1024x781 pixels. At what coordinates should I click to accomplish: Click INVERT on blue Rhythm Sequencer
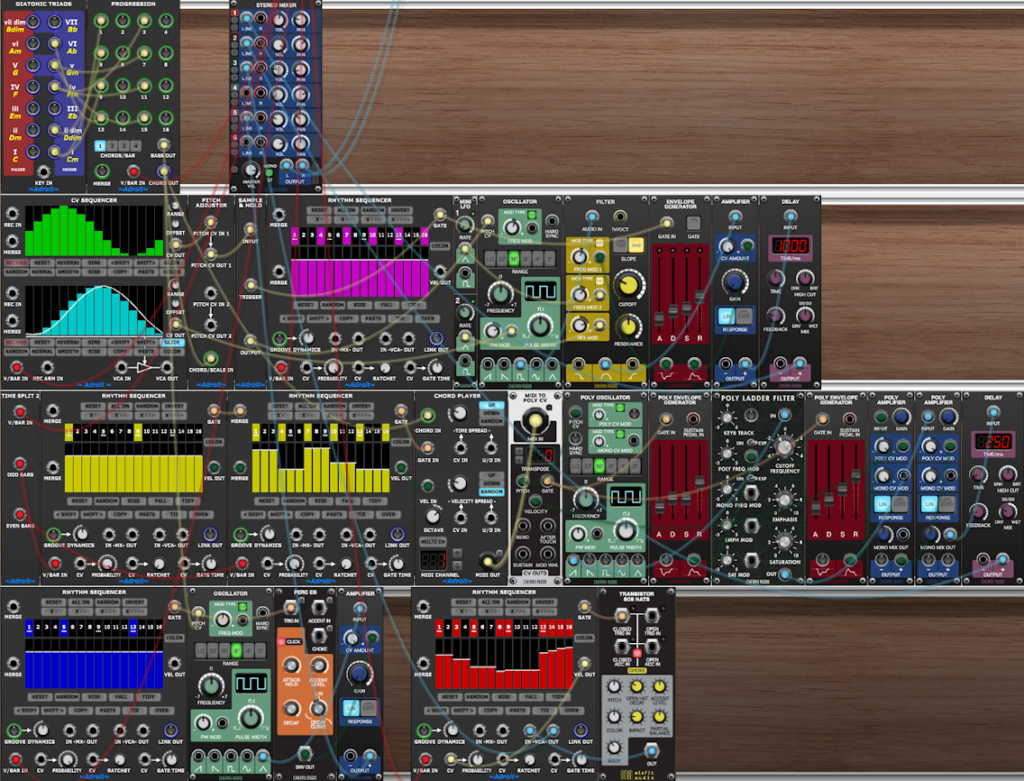pyautogui.click(x=135, y=602)
